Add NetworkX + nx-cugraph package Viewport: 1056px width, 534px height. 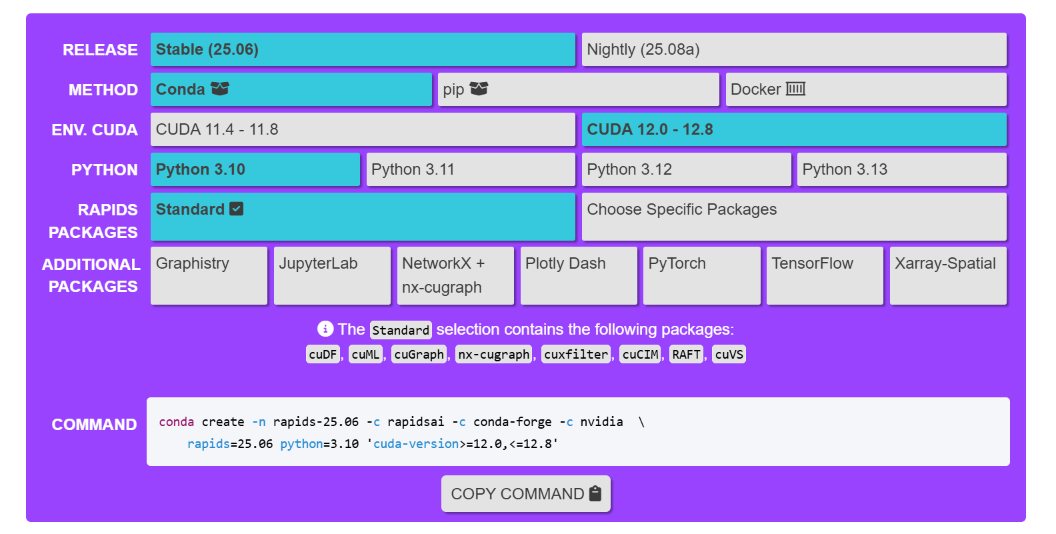[x=455, y=275]
